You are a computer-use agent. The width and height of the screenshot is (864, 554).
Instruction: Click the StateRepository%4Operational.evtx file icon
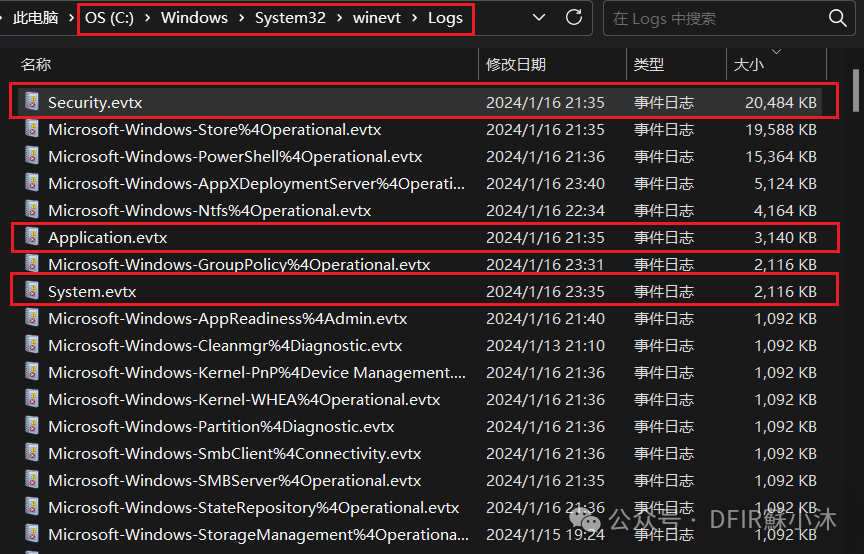tap(32, 507)
